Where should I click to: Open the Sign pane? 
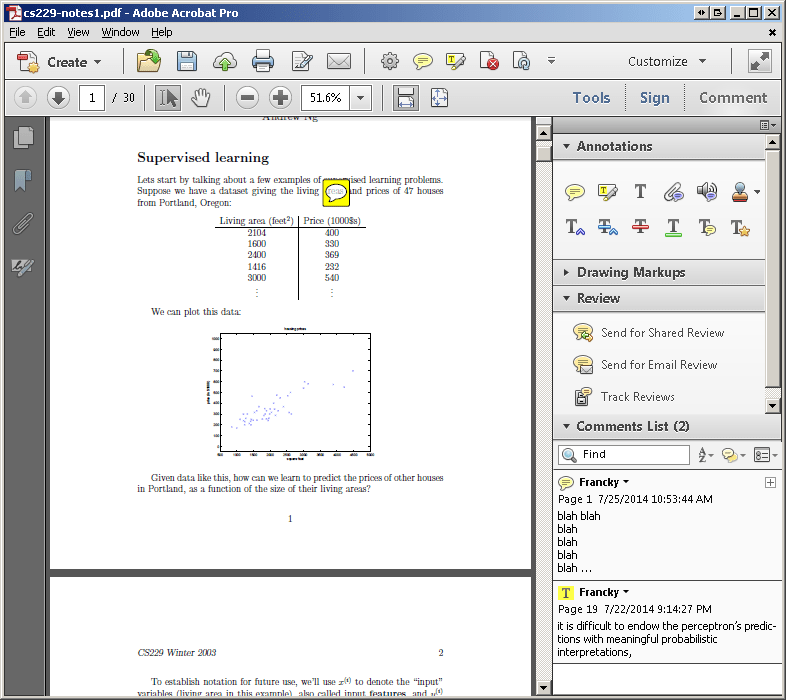click(x=655, y=97)
